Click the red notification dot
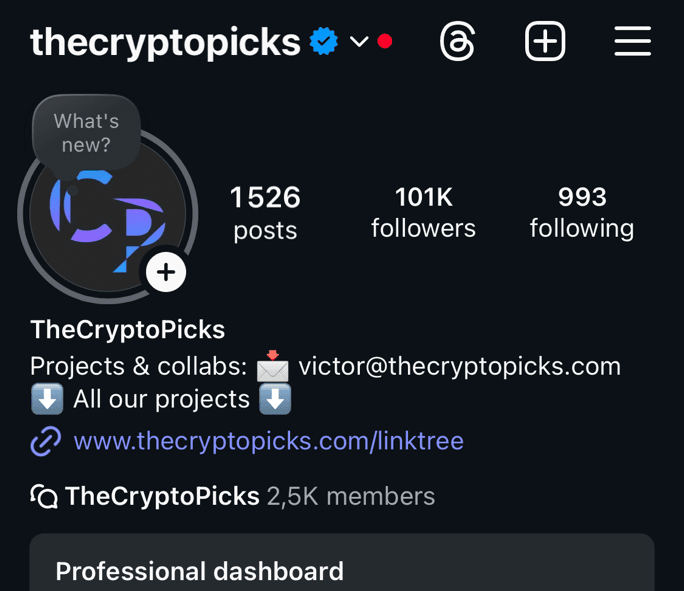This screenshot has width=684, height=591. [x=385, y=41]
